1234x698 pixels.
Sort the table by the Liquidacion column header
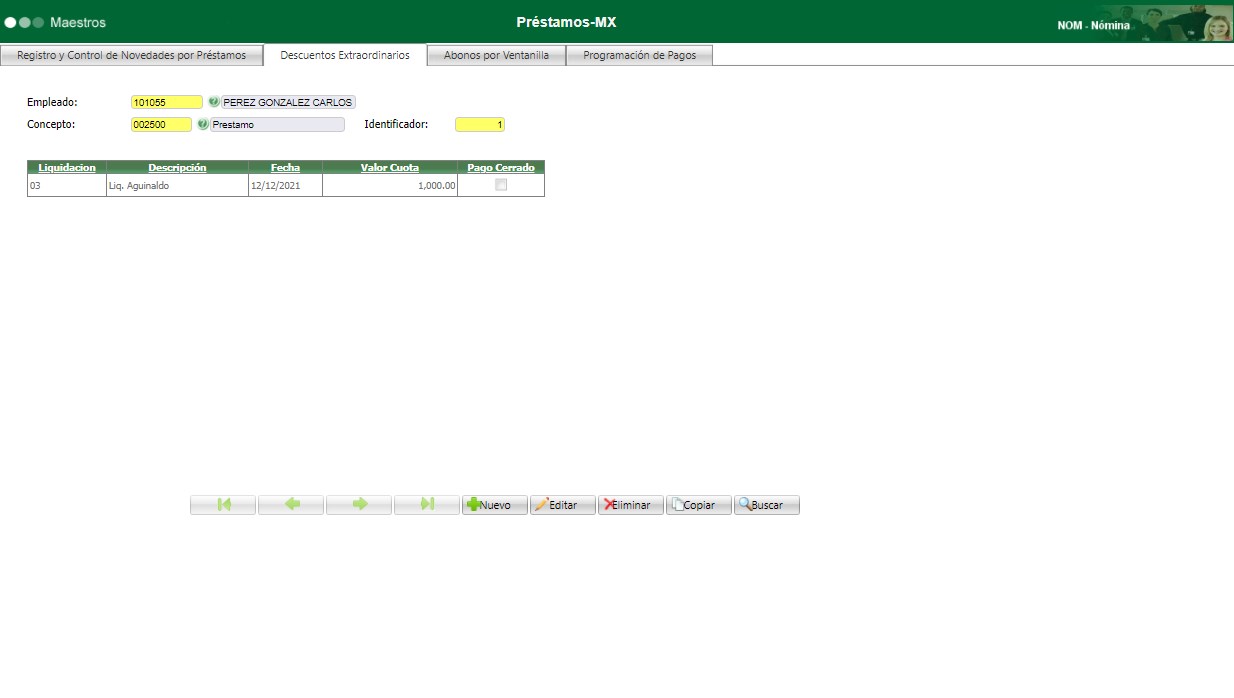(67, 167)
